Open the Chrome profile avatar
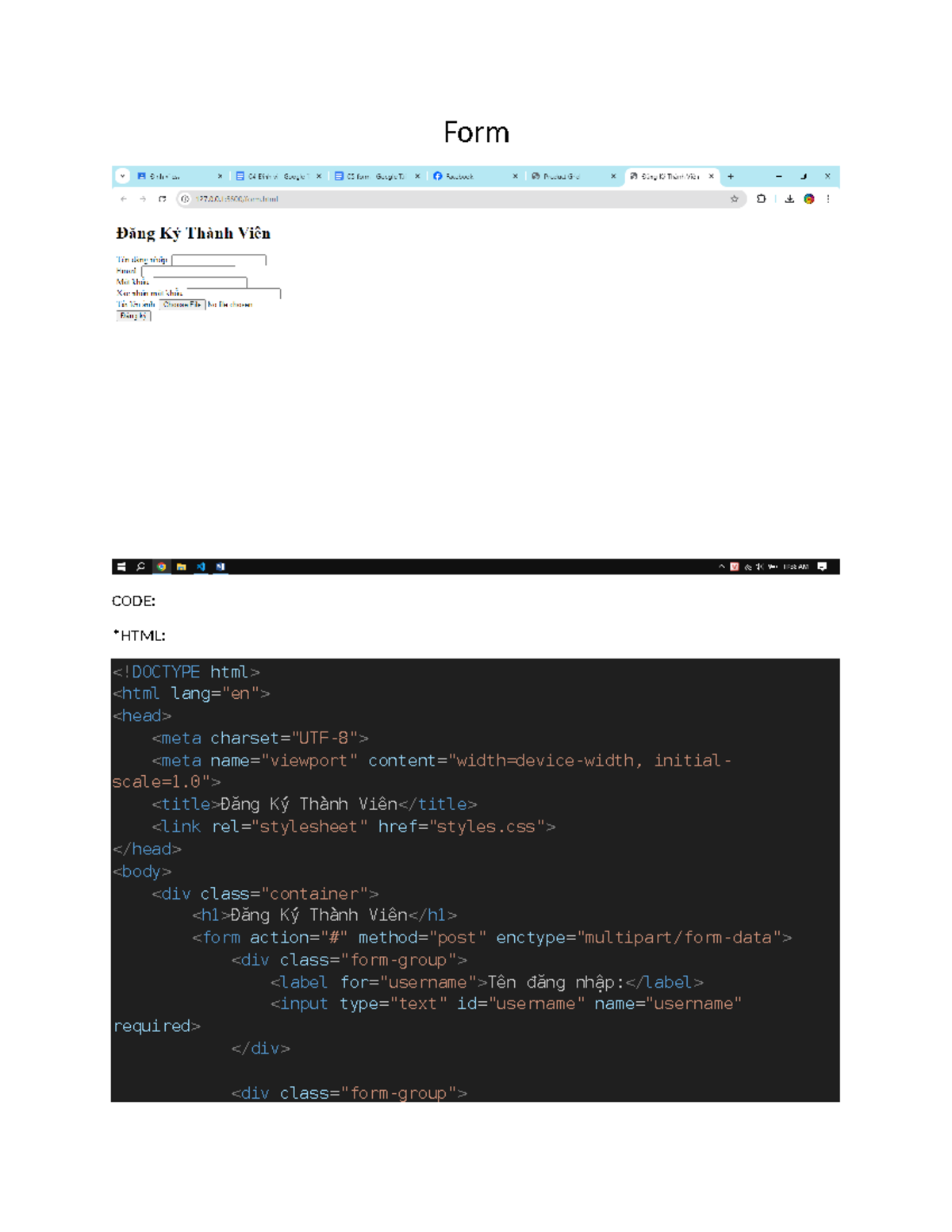 click(809, 199)
